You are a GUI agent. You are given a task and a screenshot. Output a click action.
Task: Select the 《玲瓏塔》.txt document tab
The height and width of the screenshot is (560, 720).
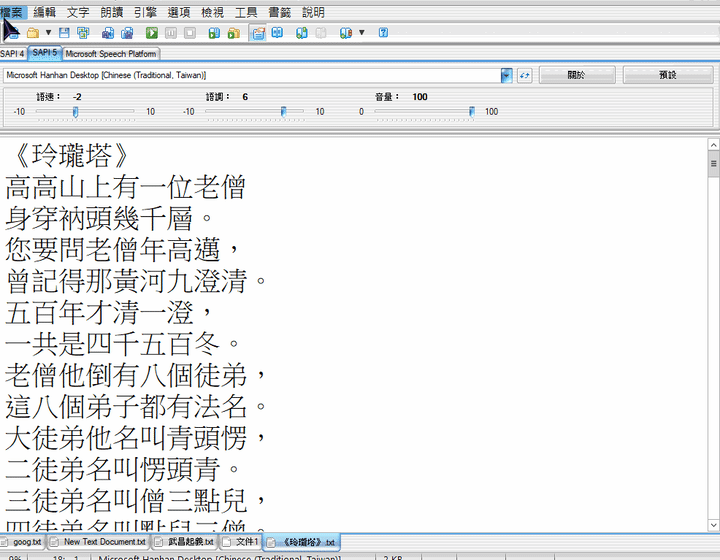(302, 543)
